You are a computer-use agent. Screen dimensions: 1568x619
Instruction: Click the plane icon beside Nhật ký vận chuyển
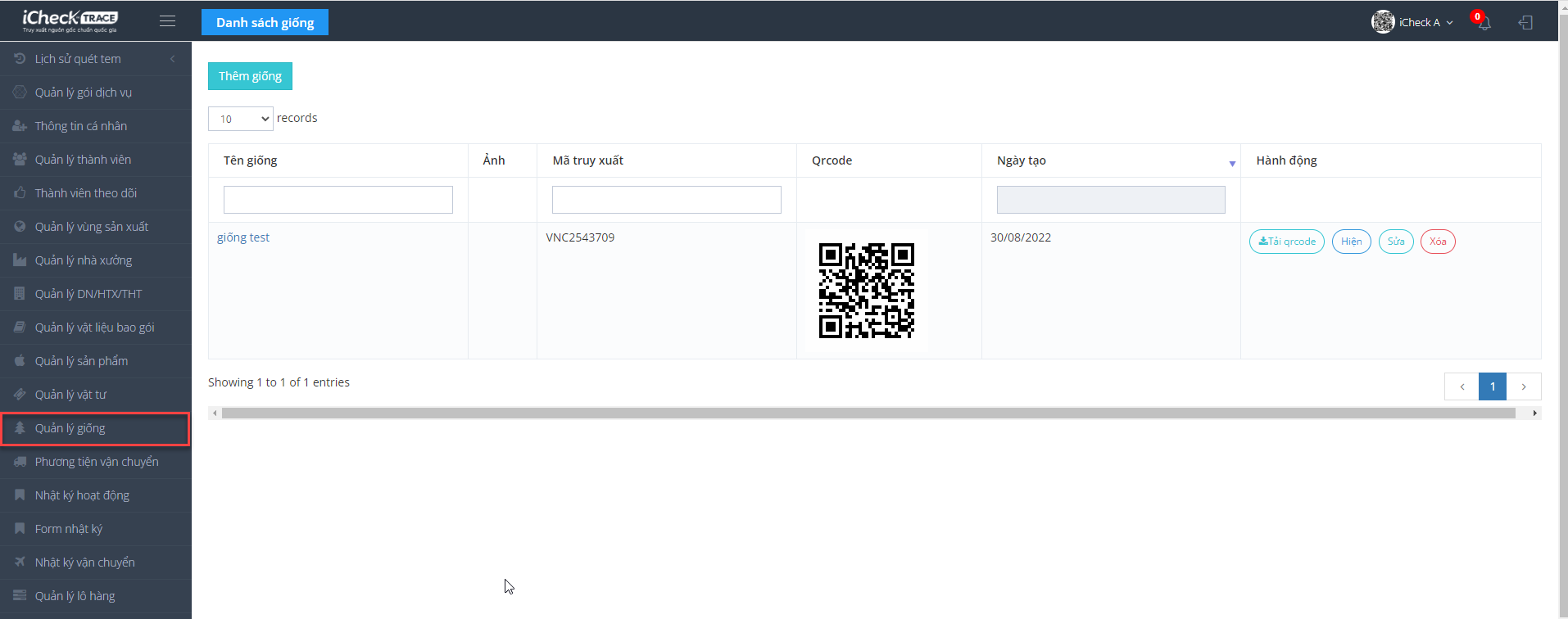[x=20, y=562]
